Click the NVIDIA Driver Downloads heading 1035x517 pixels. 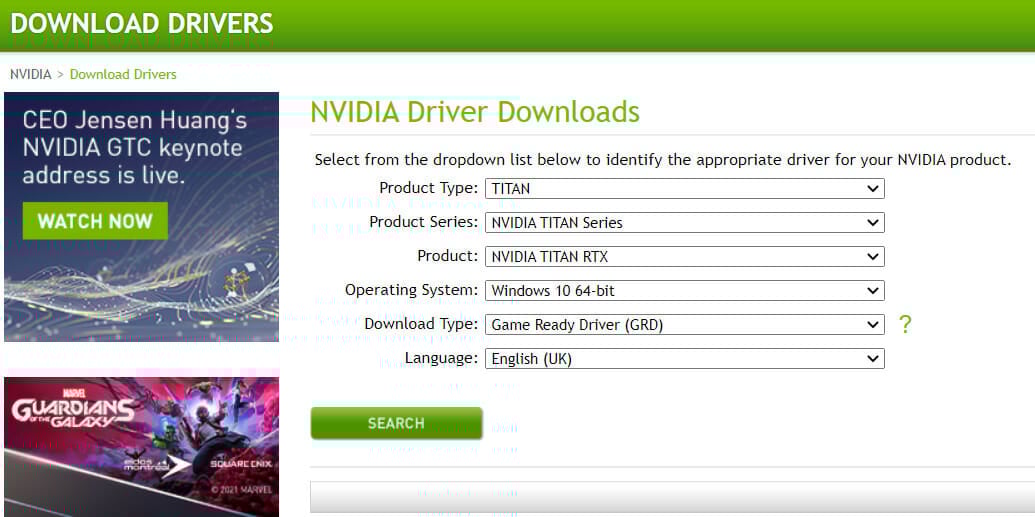(x=475, y=112)
